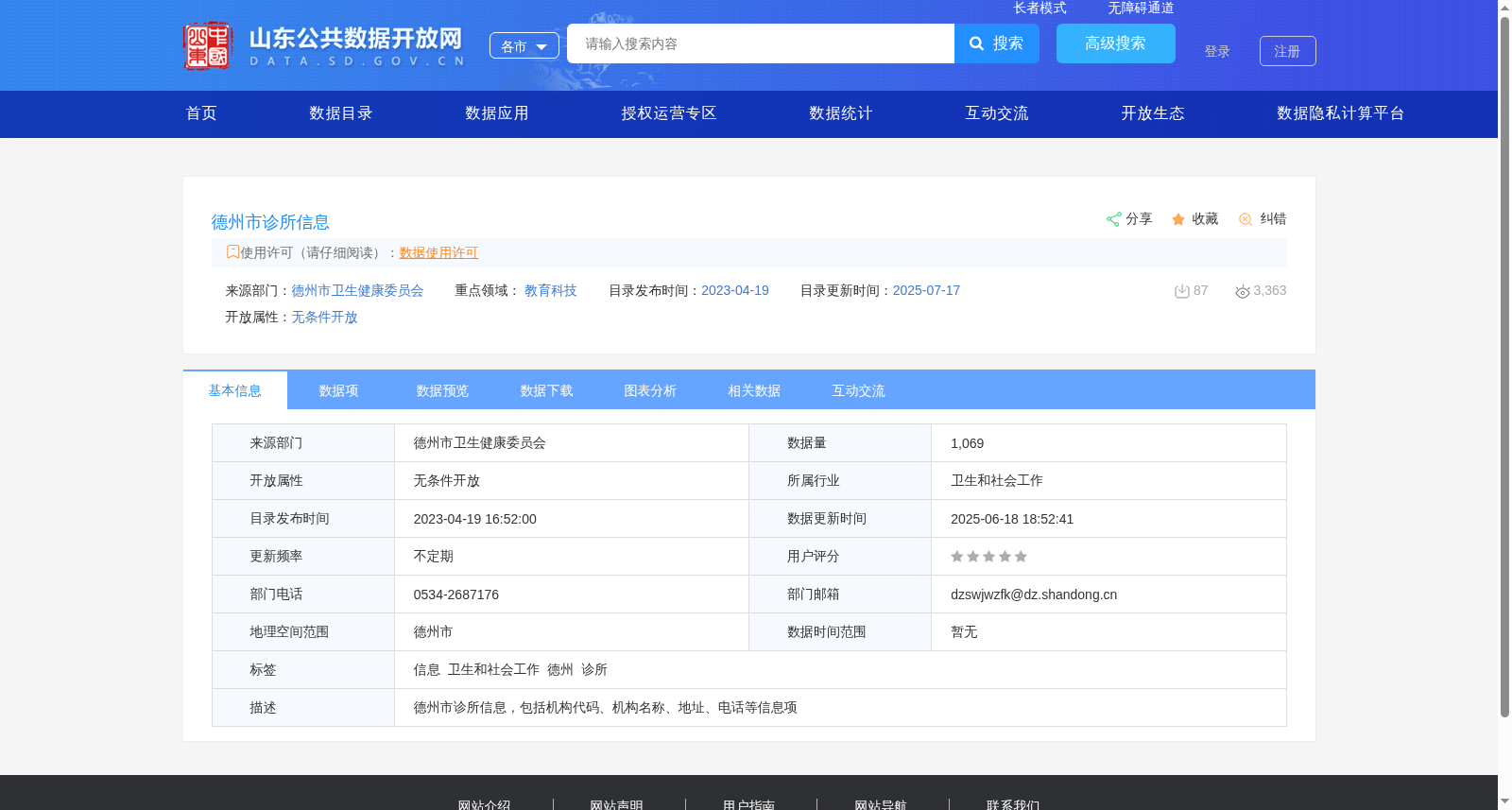Click the 德州市诊所信息 title
The width and height of the screenshot is (1512, 810).
click(x=270, y=222)
